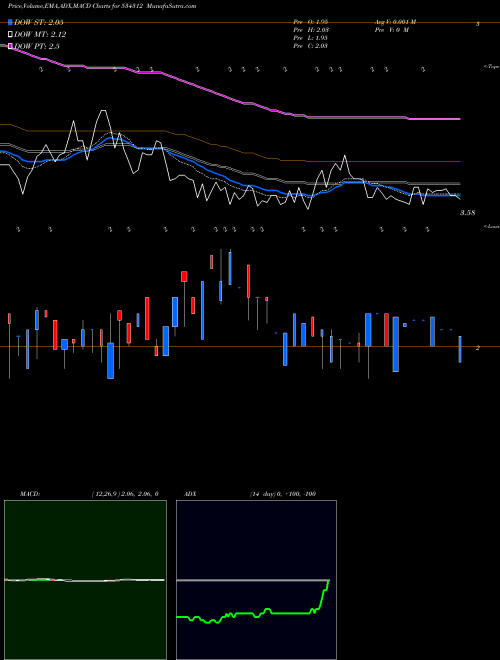Click the ADX (14 day) parameters text

283,494
